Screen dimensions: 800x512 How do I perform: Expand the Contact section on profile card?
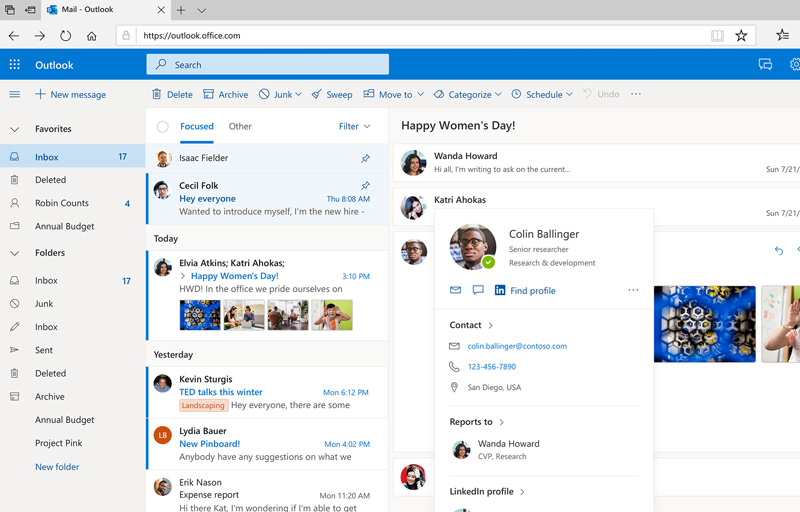[x=490, y=325]
